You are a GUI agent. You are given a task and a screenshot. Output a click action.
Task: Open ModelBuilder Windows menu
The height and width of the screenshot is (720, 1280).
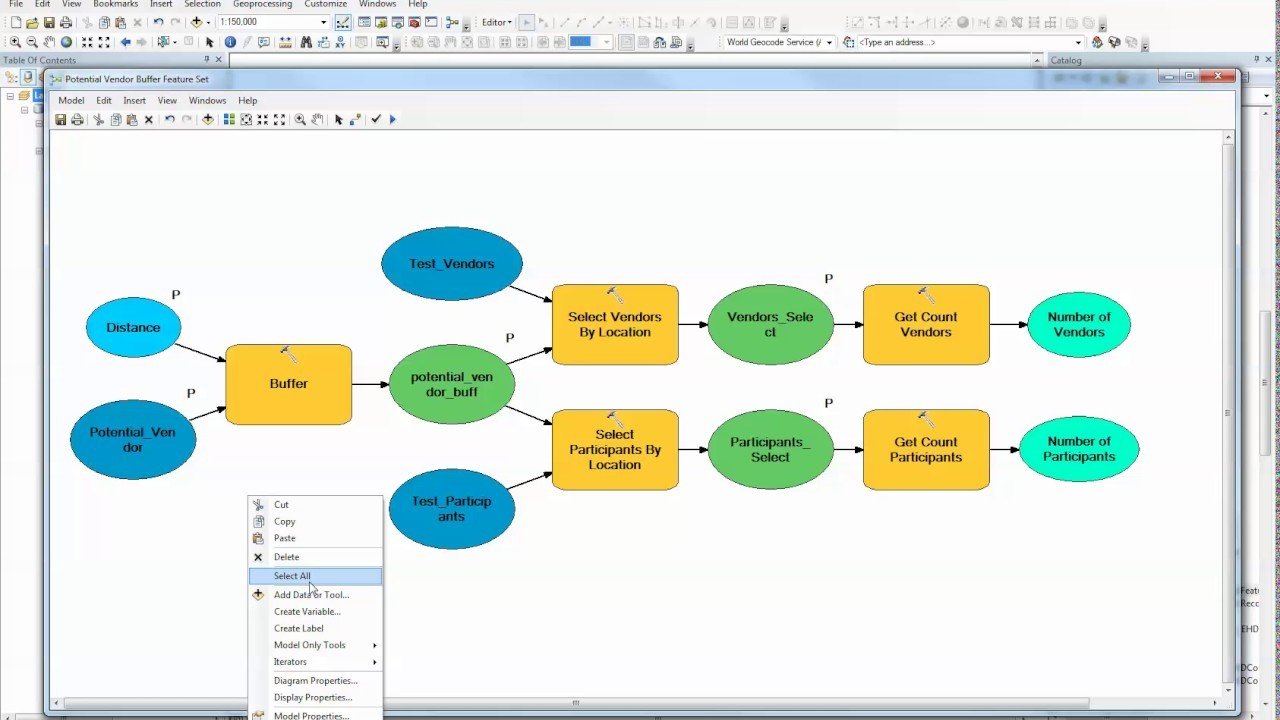coord(207,100)
